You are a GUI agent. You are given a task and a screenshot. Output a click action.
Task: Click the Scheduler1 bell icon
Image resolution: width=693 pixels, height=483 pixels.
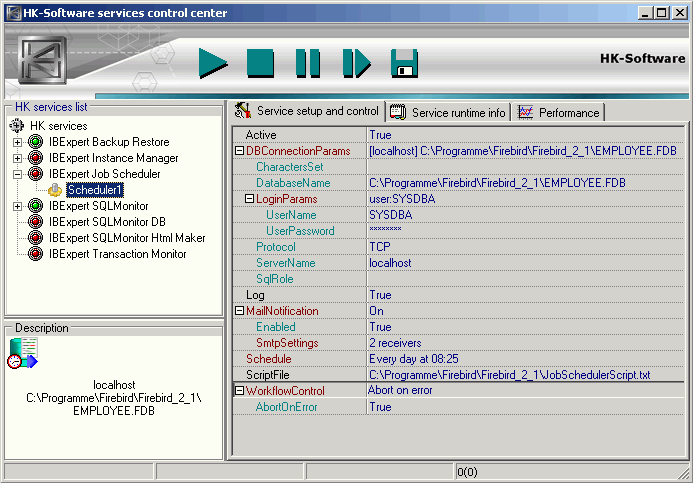pyautogui.click(x=55, y=190)
